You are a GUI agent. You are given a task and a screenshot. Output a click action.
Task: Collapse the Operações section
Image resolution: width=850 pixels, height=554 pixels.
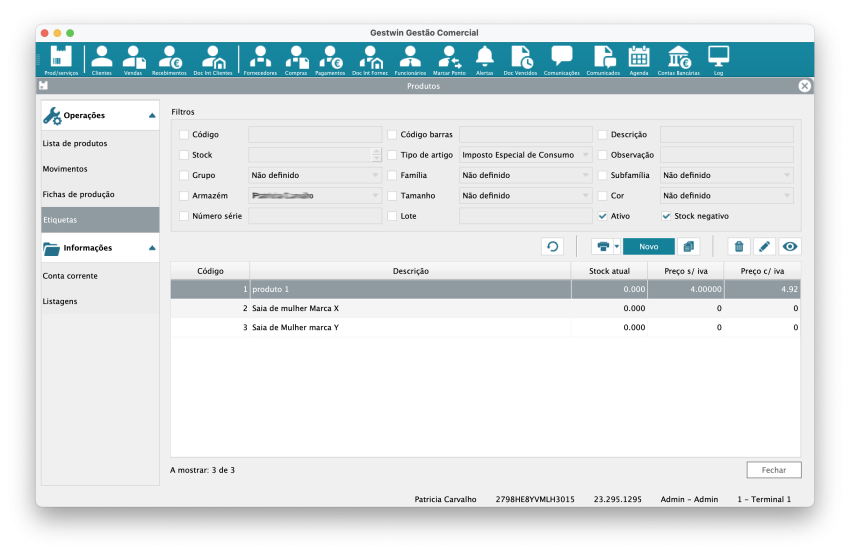(x=152, y=116)
